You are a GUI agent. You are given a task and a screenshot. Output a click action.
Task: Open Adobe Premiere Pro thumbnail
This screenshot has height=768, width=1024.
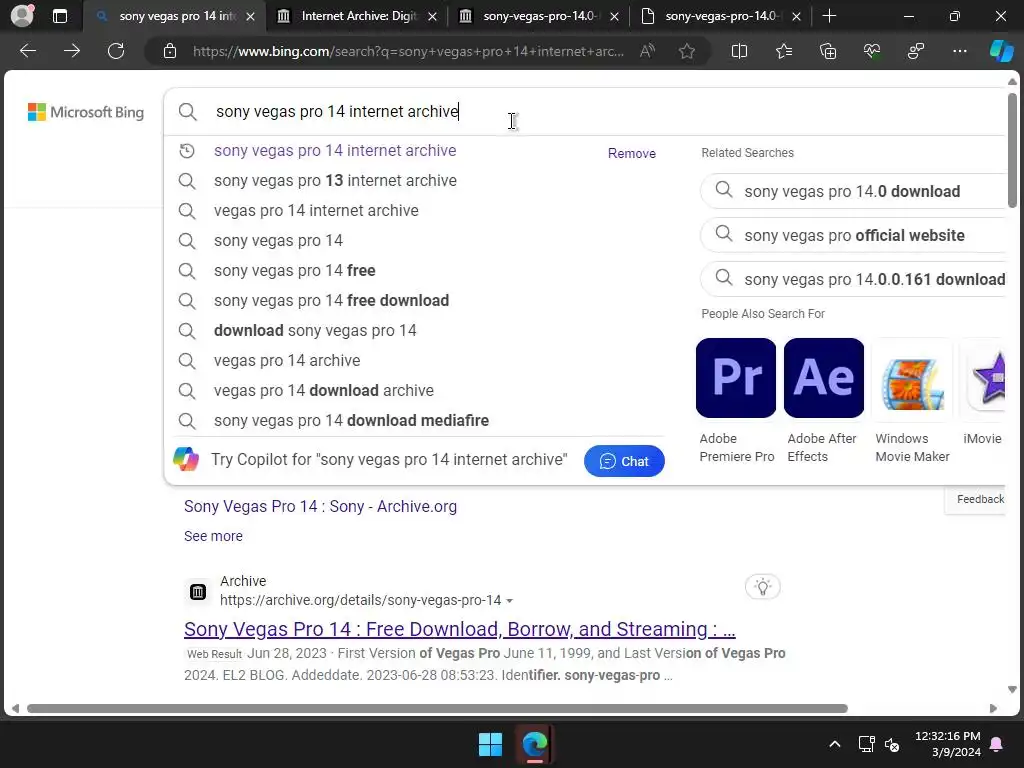[x=736, y=377]
